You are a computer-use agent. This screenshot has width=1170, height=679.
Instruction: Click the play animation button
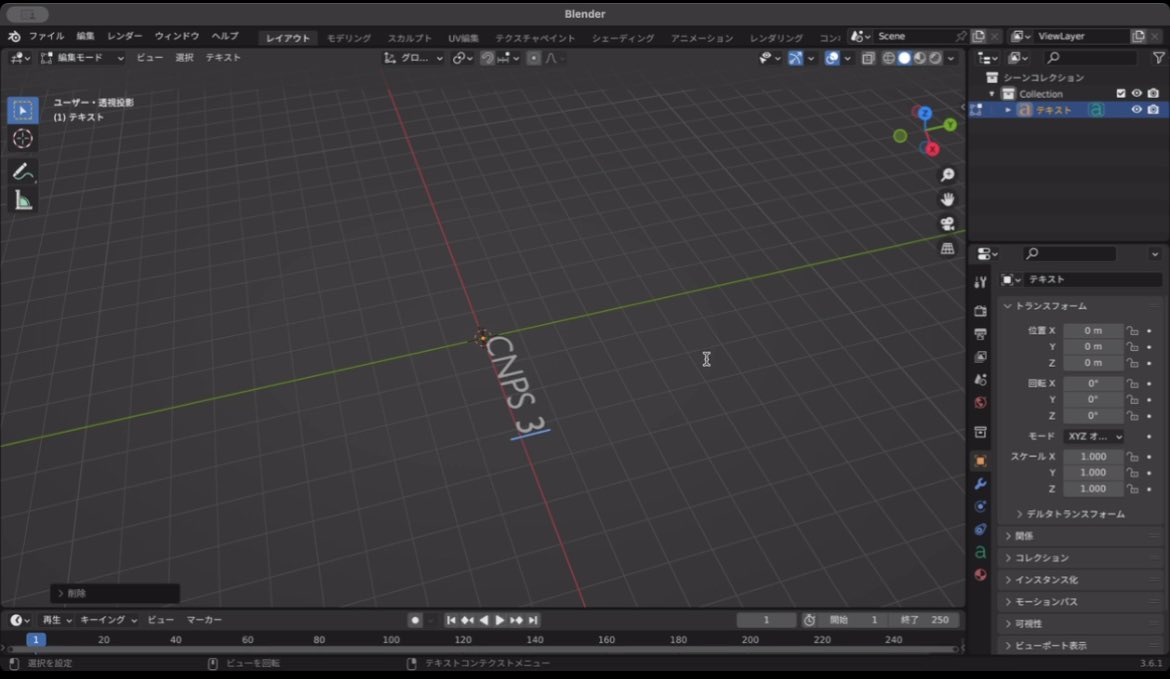(500, 620)
